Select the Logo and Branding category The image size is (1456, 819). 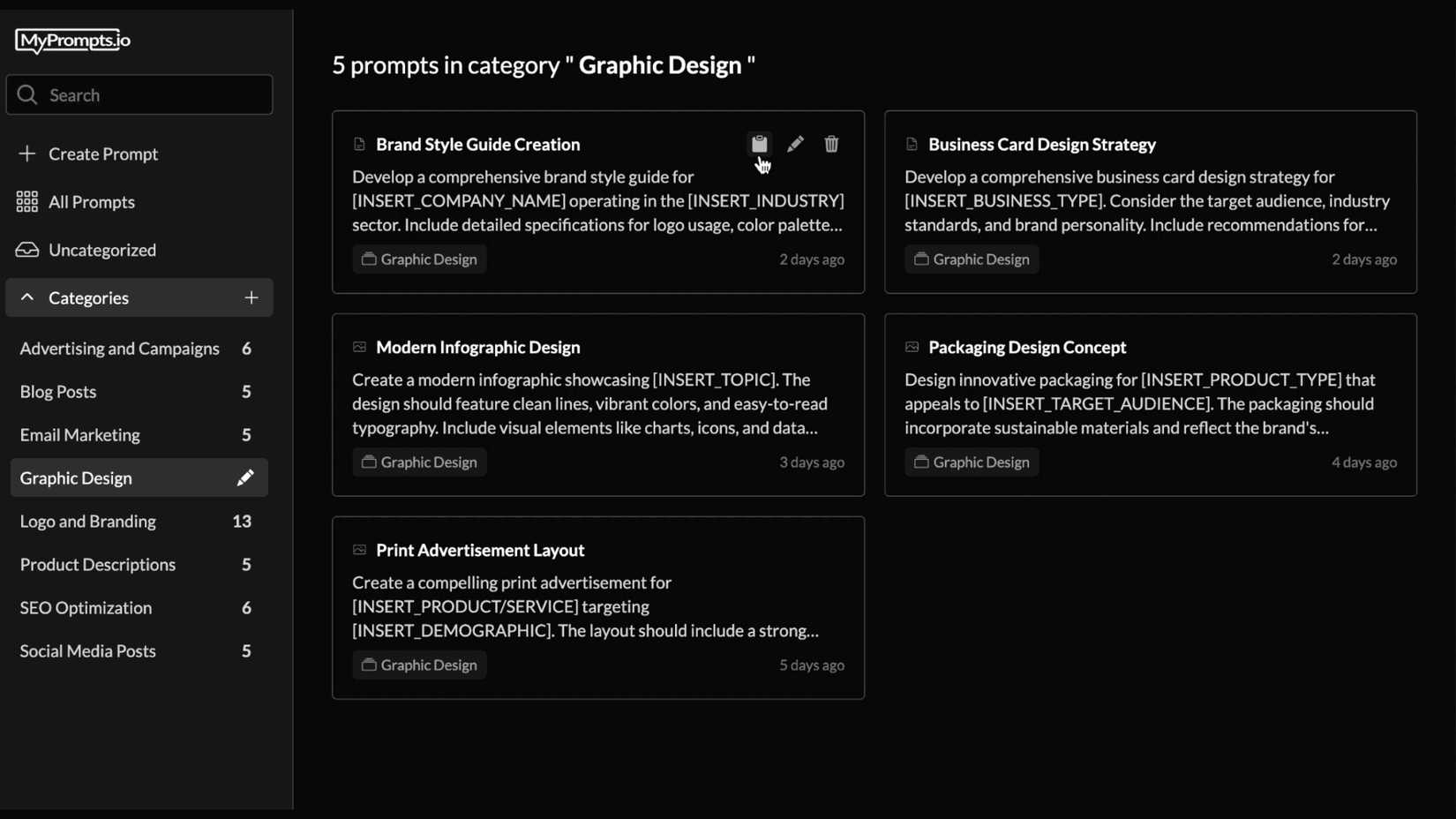pyautogui.click(x=87, y=522)
